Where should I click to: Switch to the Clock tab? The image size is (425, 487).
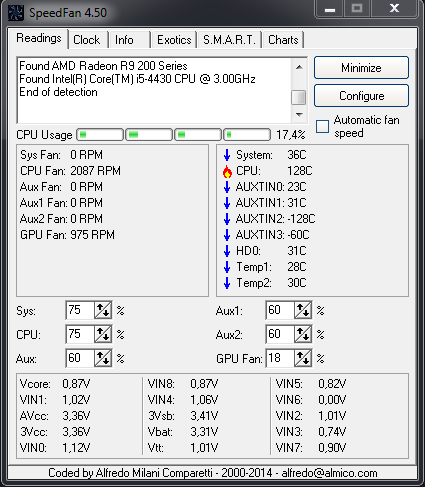(x=87, y=40)
